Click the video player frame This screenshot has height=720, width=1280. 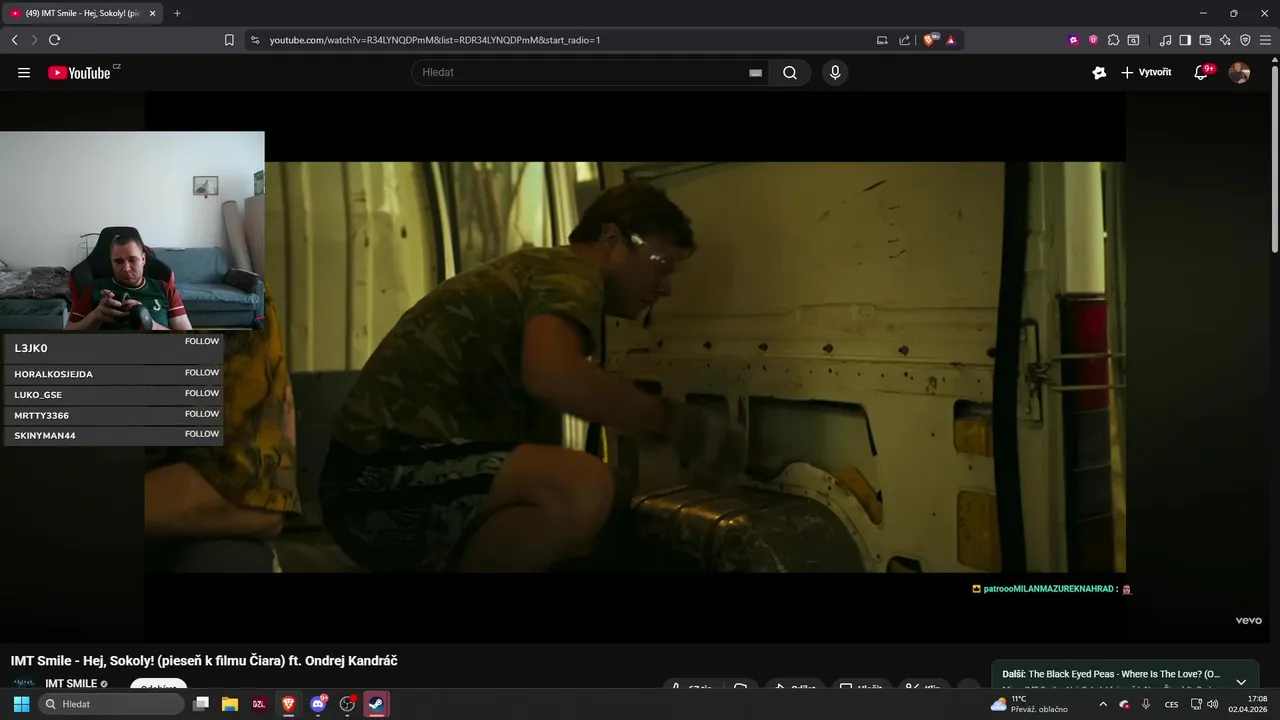pyautogui.click(x=635, y=367)
